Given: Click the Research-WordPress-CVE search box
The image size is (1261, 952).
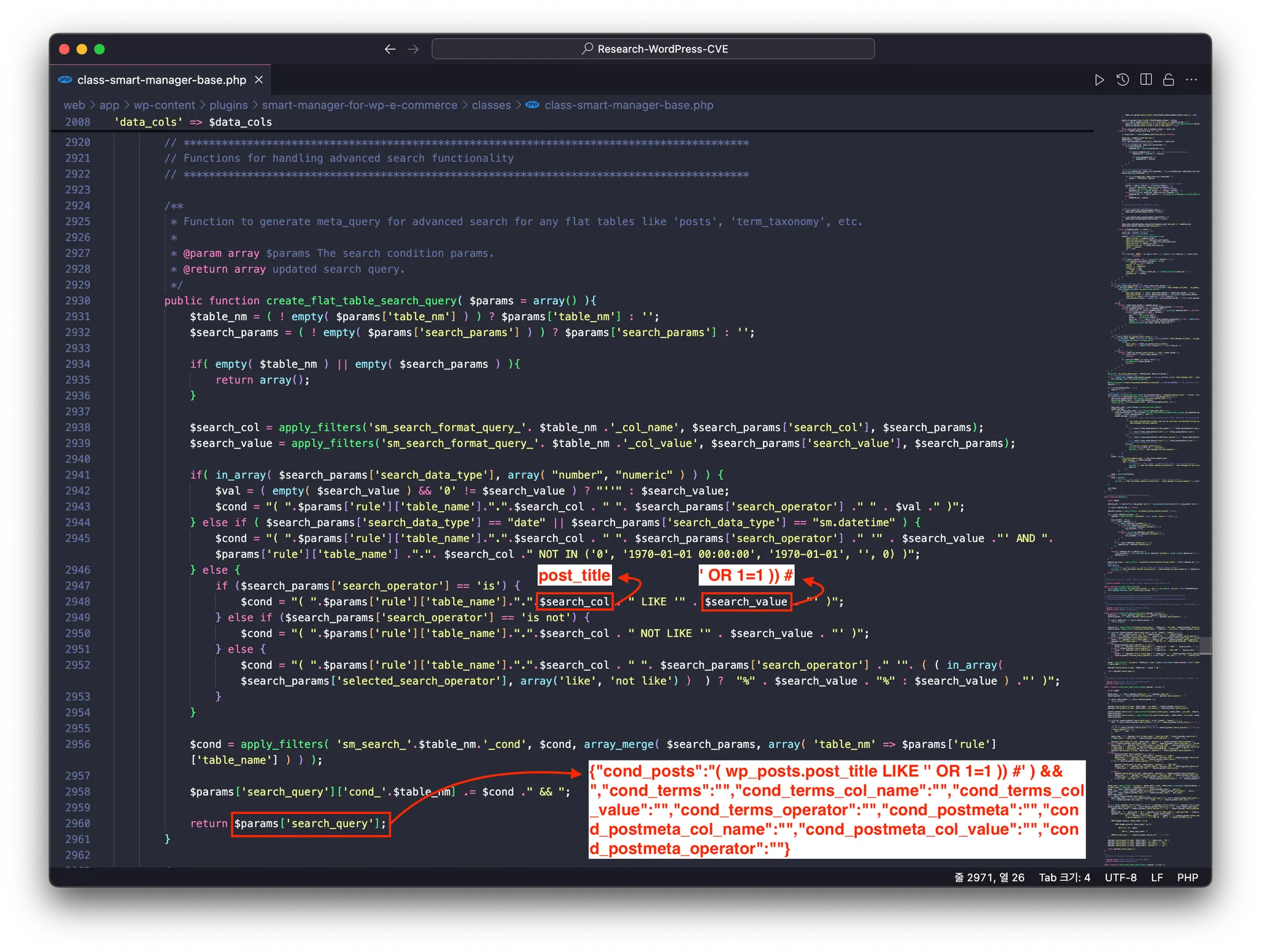Looking at the screenshot, I should (x=653, y=49).
